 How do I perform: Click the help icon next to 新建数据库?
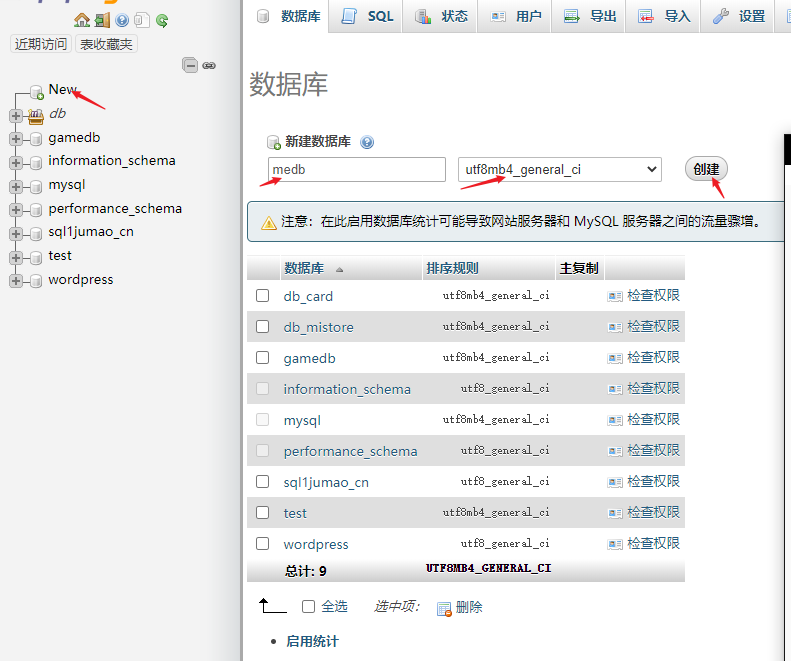coord(367,142)
